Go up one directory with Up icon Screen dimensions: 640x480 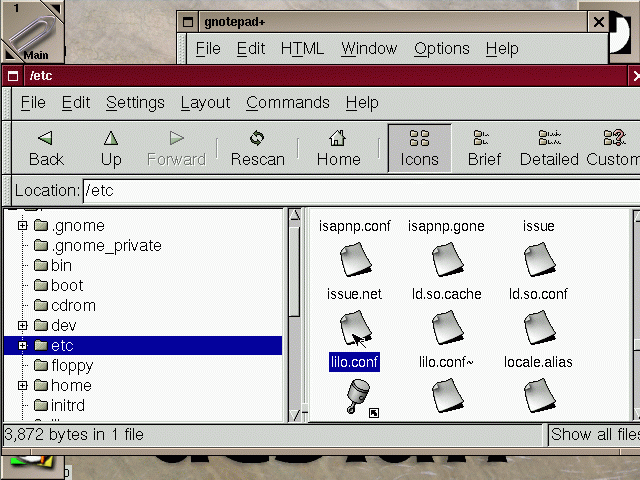click(111, 139)
